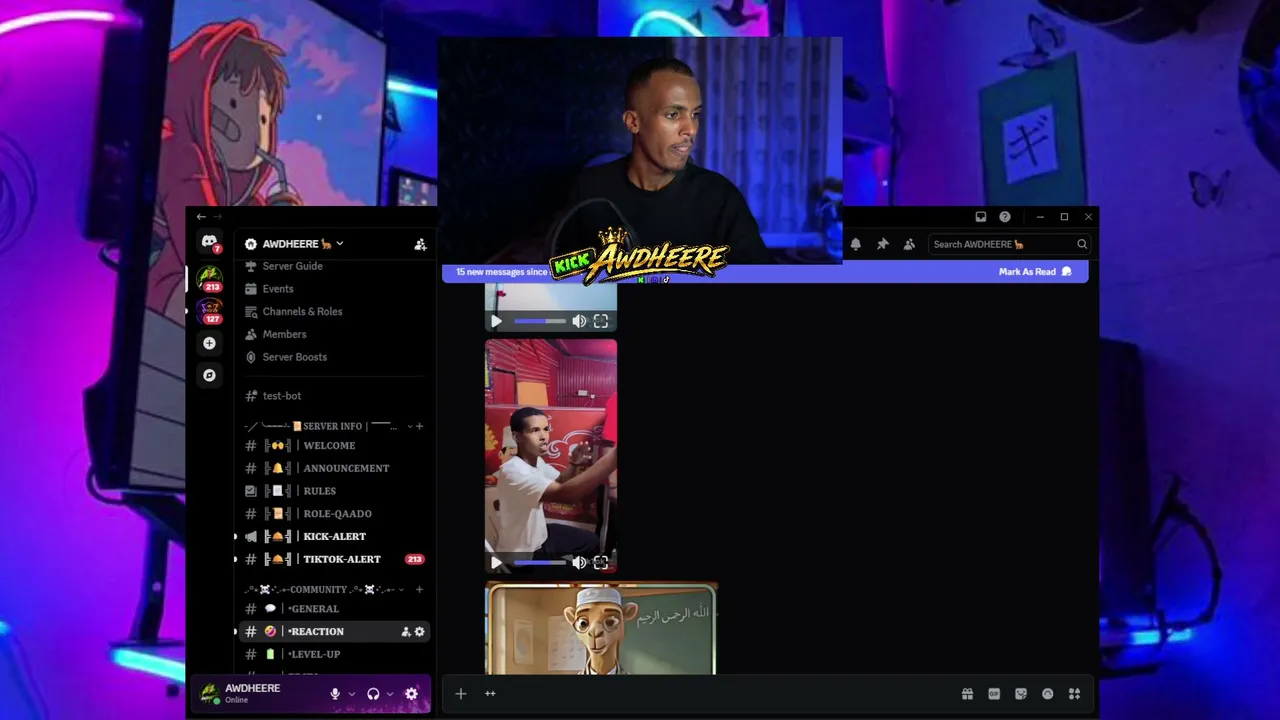Open the server icon with 127 badge
1280x720 pixels.
point(209,309)
